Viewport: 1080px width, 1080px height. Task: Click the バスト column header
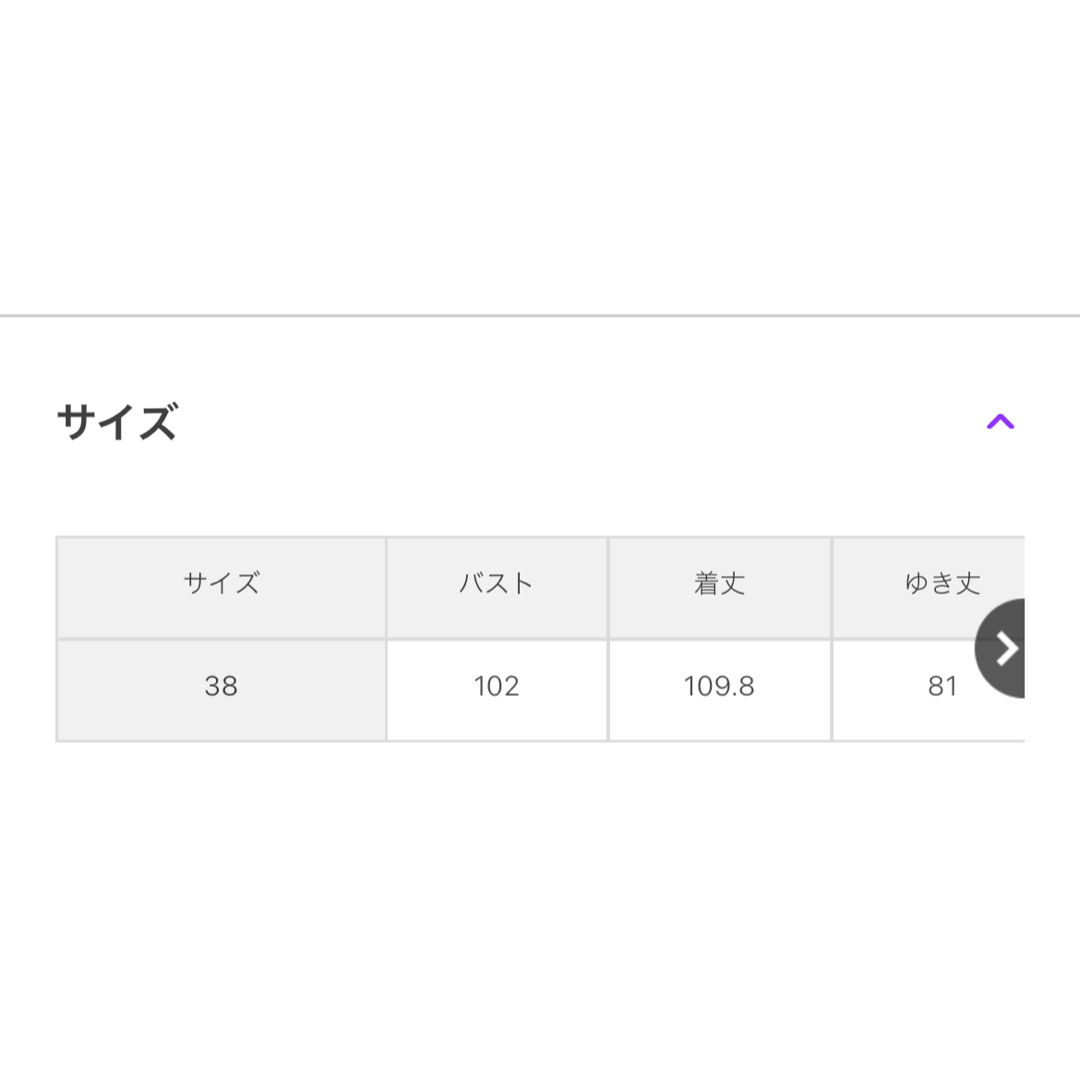[497, 588]
